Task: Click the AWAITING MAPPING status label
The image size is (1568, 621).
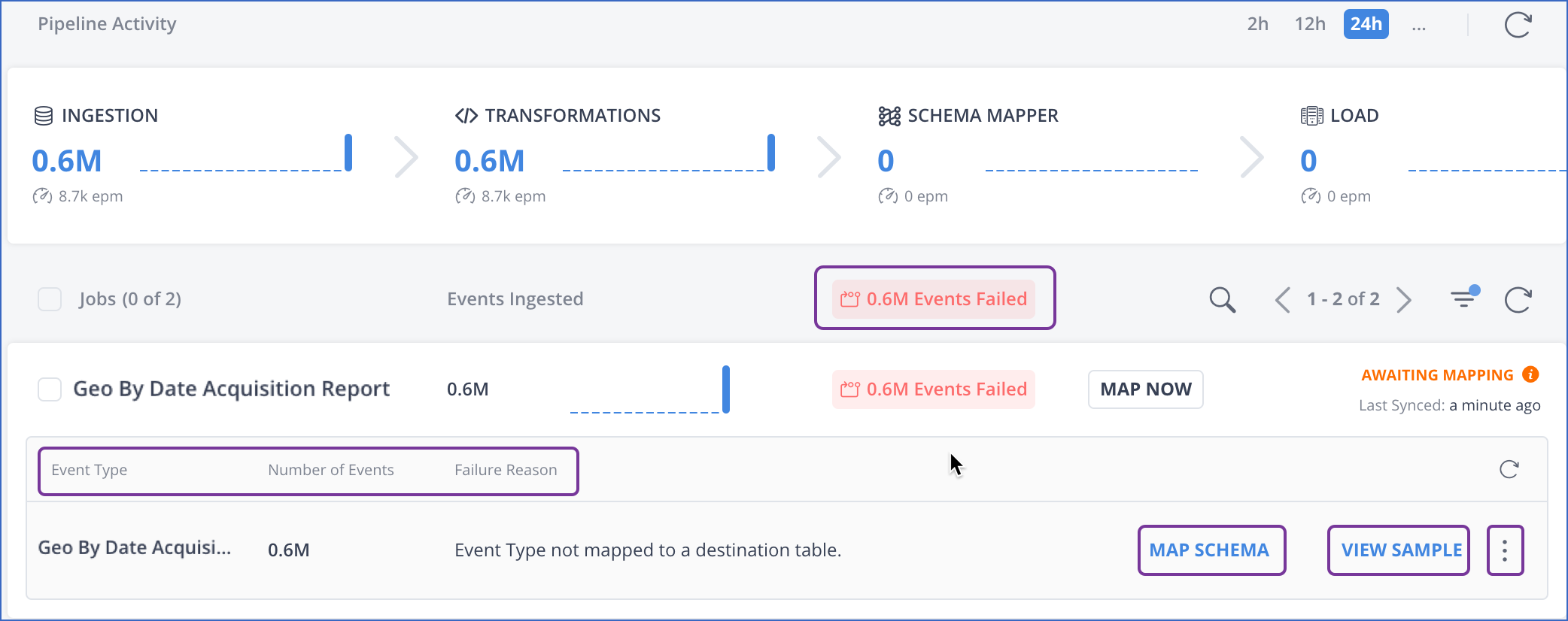Action: (x=1437, y=375)
